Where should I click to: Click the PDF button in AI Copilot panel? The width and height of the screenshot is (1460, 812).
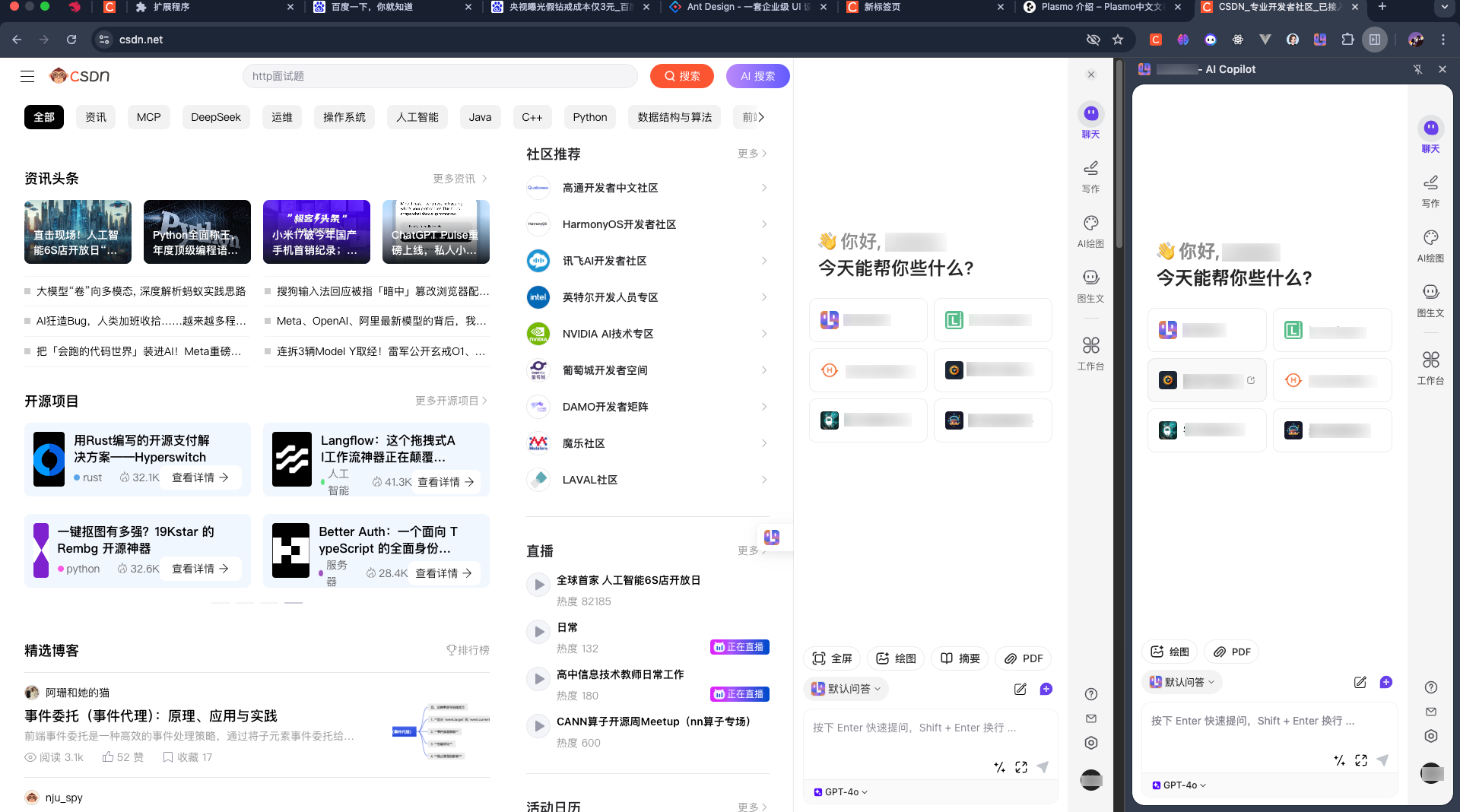[1232, 652]
